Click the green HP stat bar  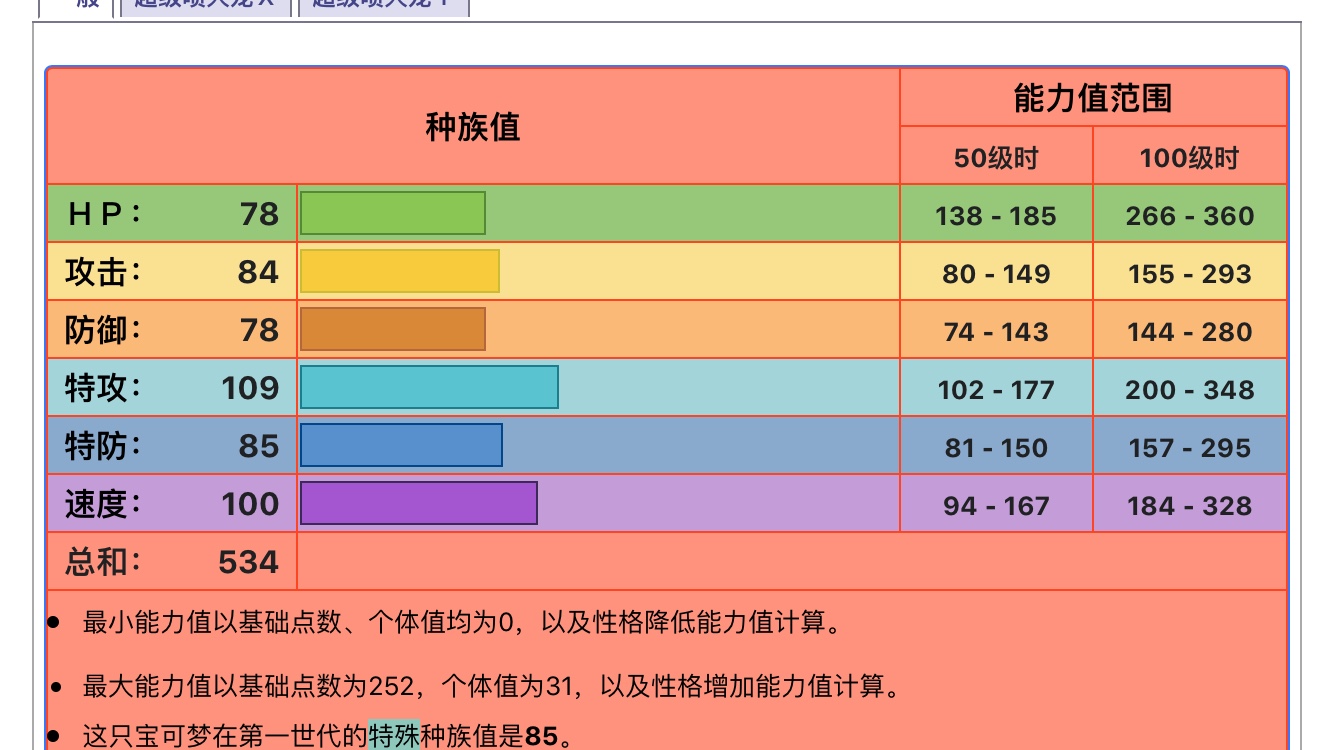point(393,213)
